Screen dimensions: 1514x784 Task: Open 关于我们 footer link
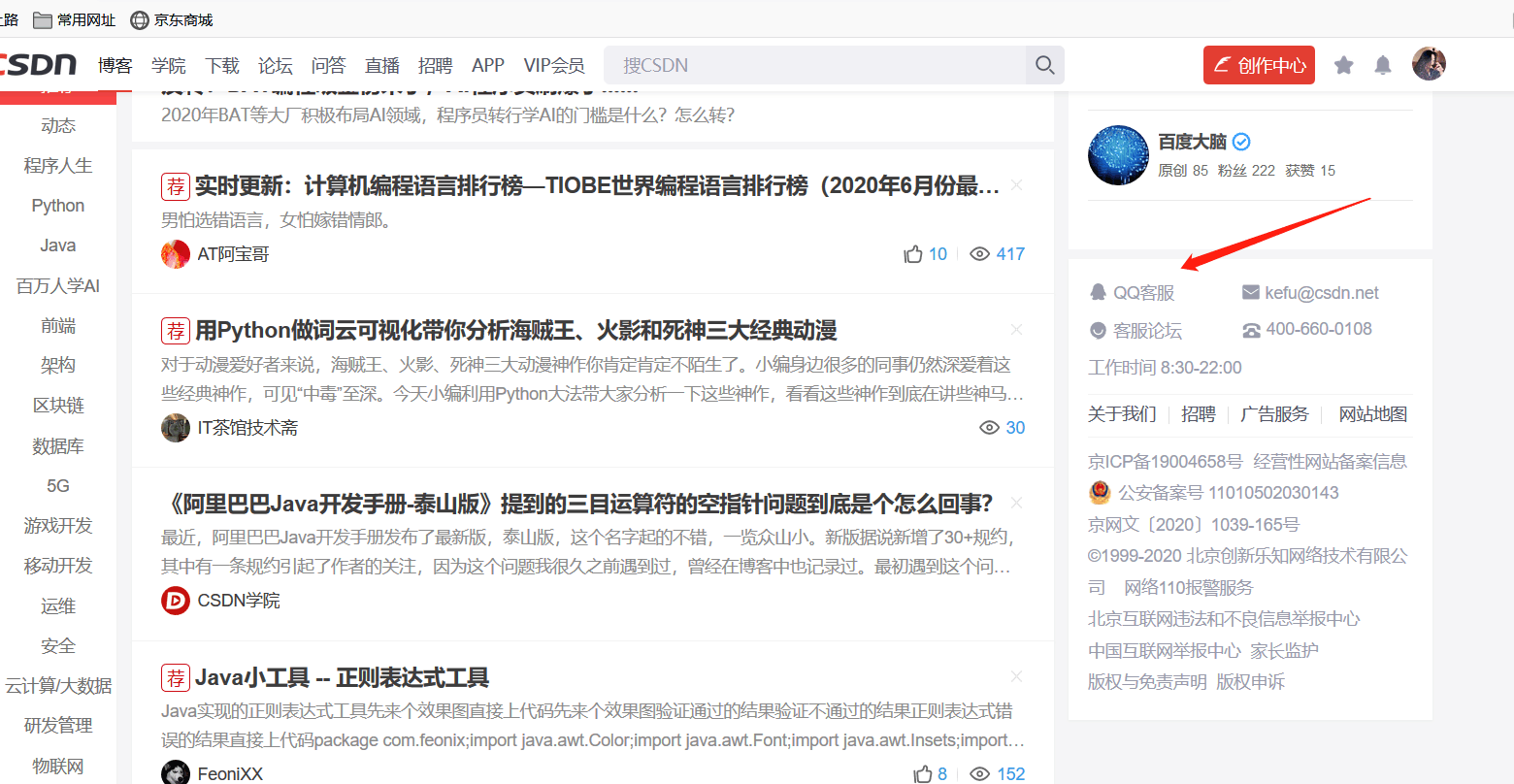pyautogui.click(x=1122, y=414)
